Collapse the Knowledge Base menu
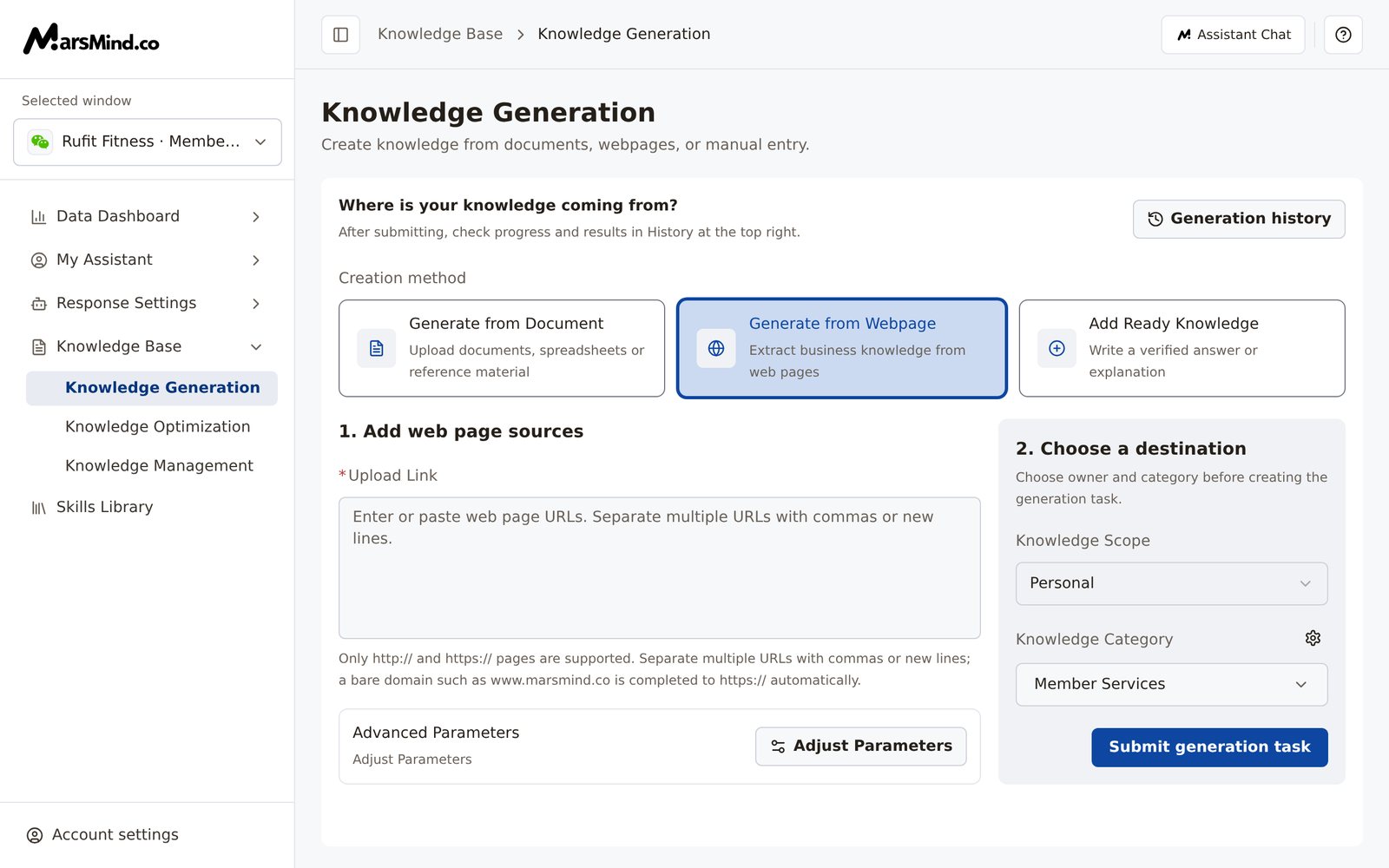 (148, 346)
